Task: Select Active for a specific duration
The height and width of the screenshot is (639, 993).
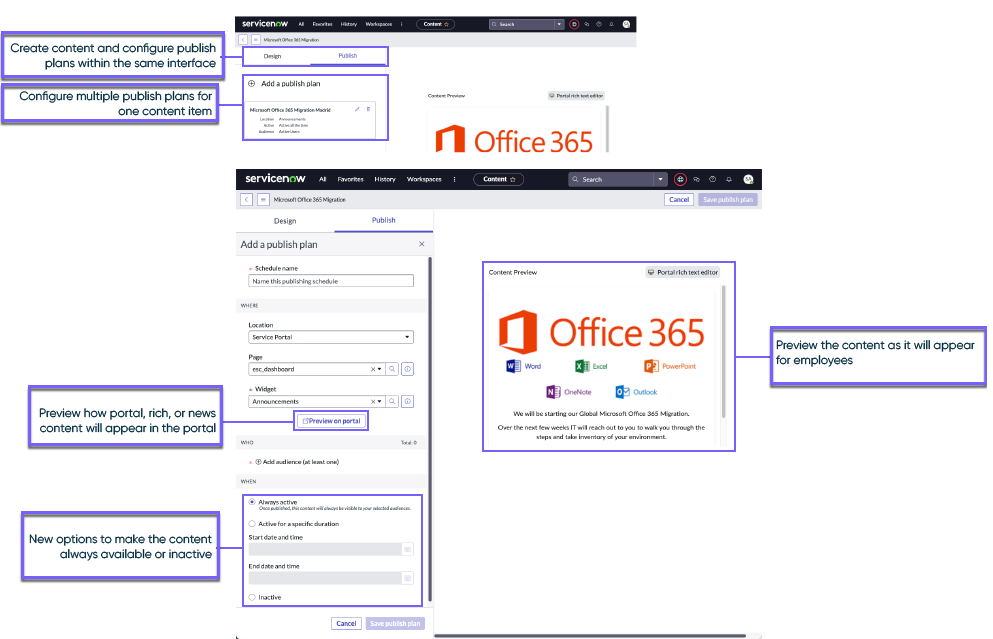Action: [252, 524]
